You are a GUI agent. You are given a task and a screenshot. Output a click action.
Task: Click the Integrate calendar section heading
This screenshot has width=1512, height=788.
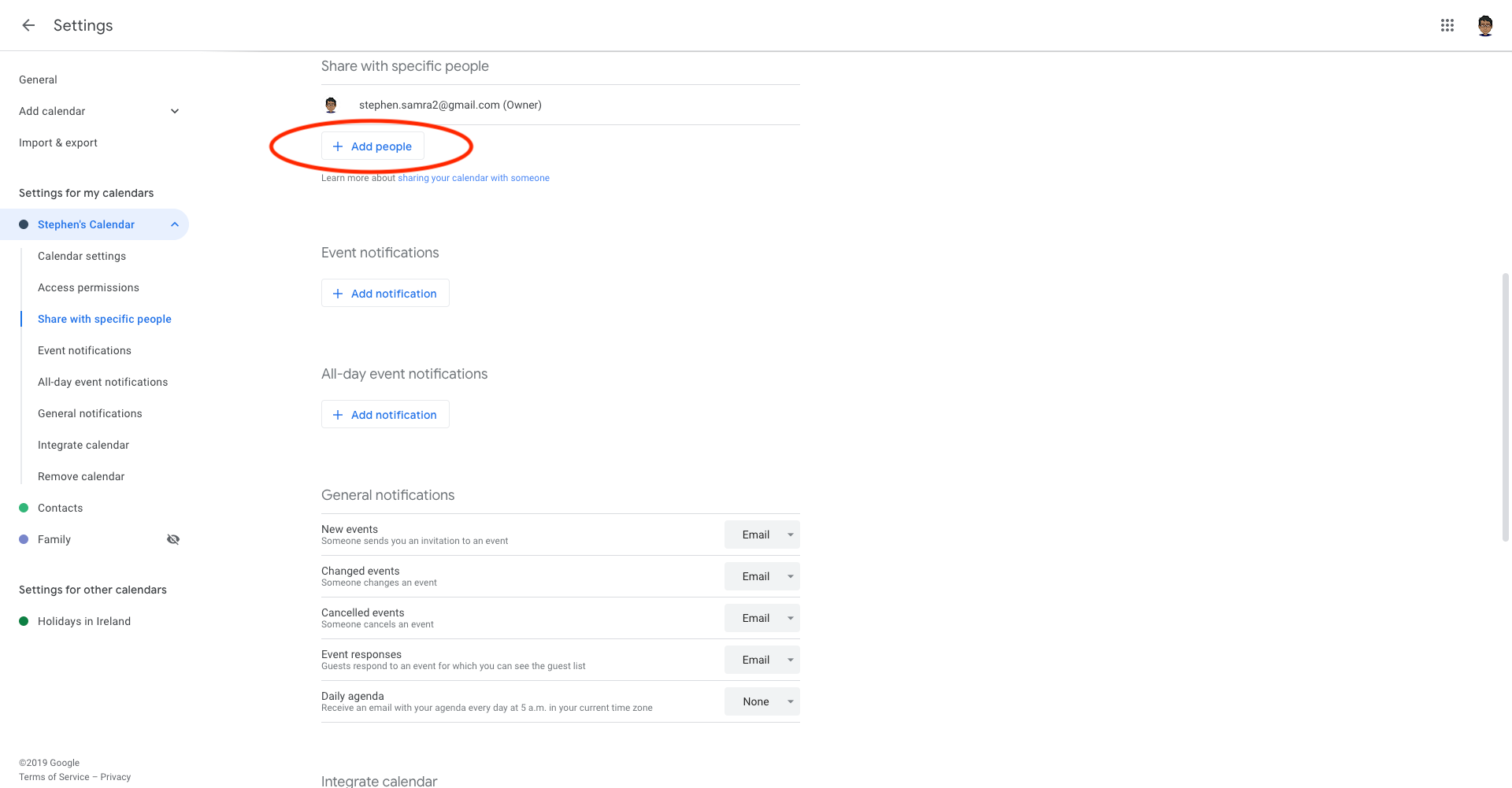[x=379, y=781]
